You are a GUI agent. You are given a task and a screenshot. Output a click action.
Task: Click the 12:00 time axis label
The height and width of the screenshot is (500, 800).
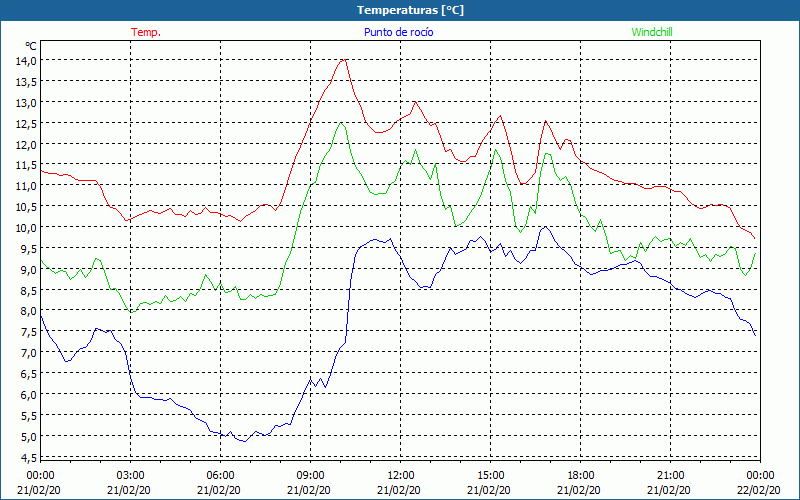coord(401,476)
